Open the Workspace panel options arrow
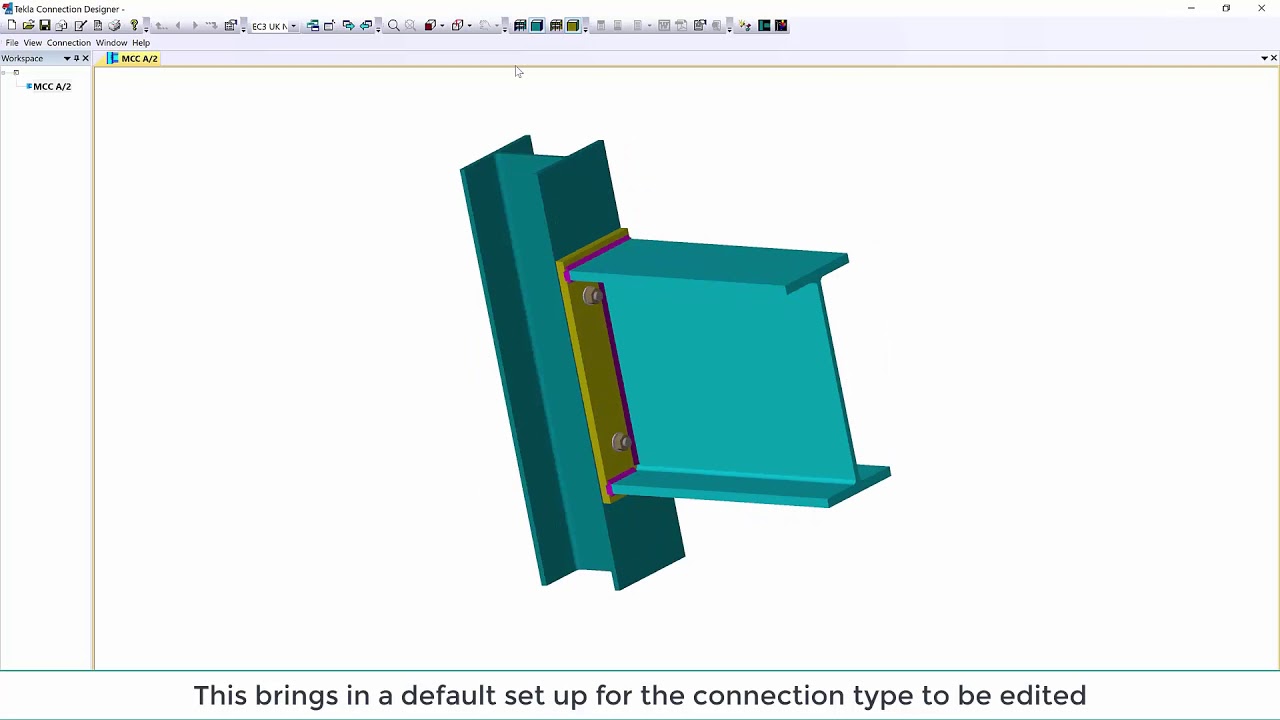The image size is (1280, 720). pos(67,58)
